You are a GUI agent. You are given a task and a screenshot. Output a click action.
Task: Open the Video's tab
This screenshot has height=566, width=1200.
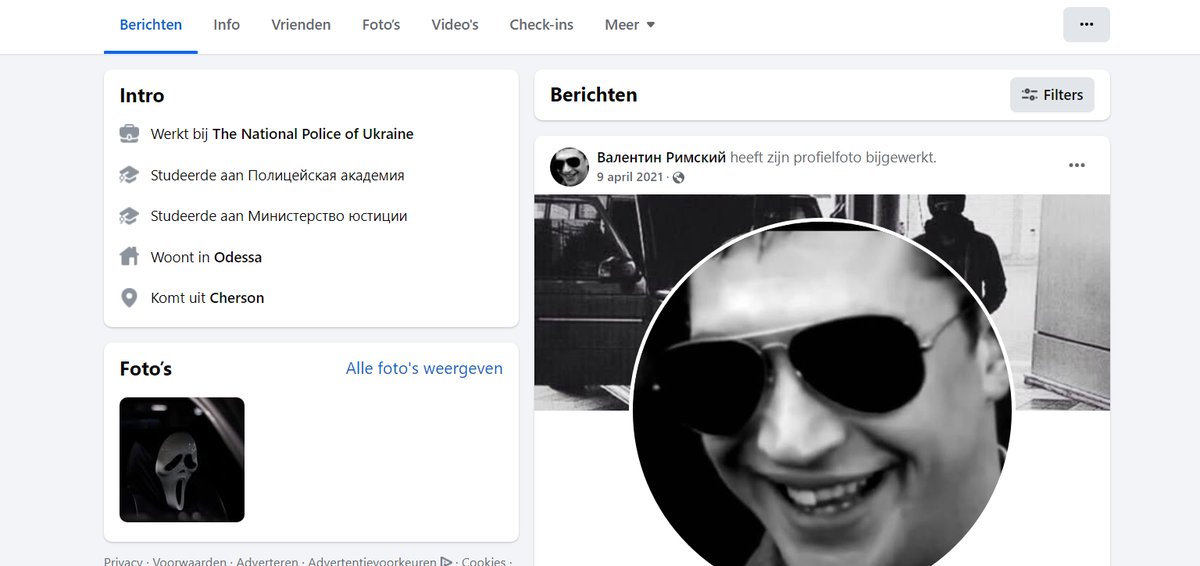pyautogui.click(x=455, y=25)
